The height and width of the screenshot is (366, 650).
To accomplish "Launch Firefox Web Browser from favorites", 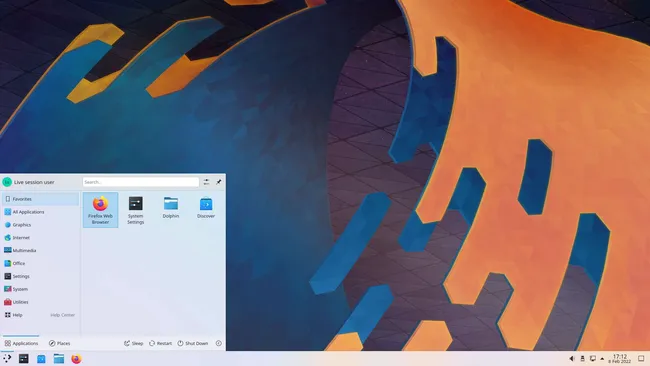I will 100,210.
